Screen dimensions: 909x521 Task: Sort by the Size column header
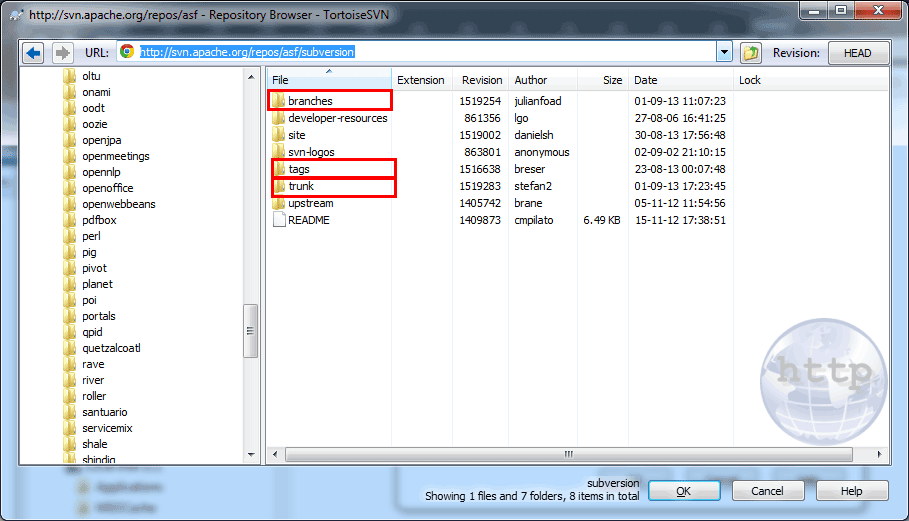(x=603, y=80)
